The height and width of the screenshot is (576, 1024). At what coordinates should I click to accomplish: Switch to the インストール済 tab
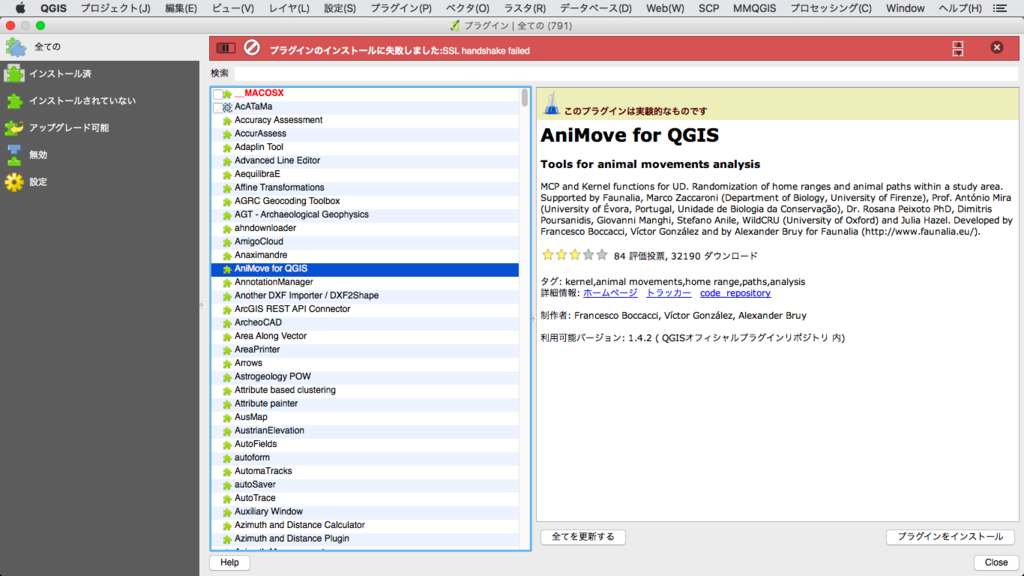click(99, 74)
